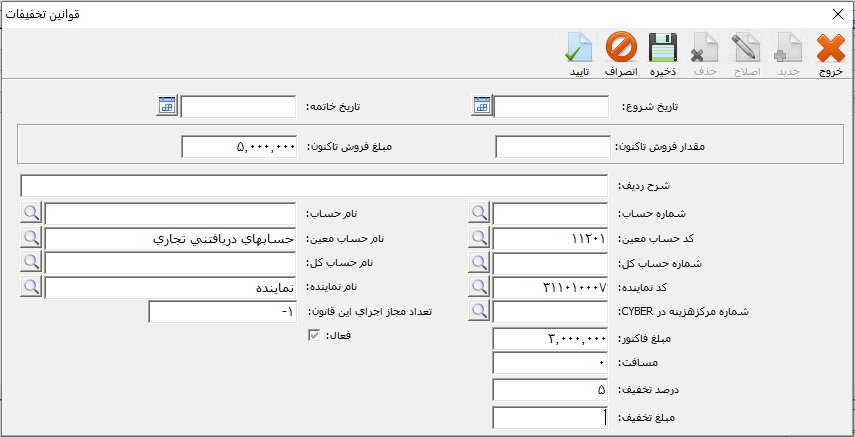Click search icon for کد نماینده
The width and height of the screenshot is (855, 437).
(x=480, y=287)
